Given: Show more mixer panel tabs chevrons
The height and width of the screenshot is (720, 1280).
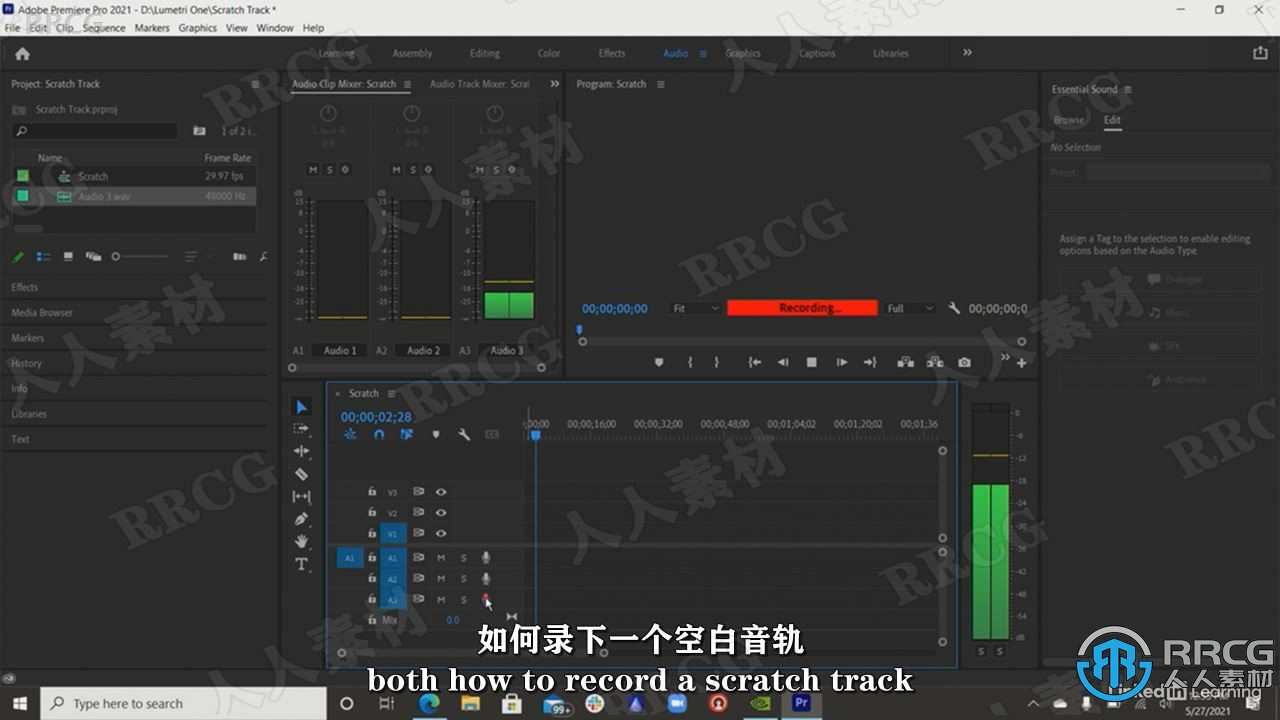Looking at the screenshot, I should [x=555, y=84].
